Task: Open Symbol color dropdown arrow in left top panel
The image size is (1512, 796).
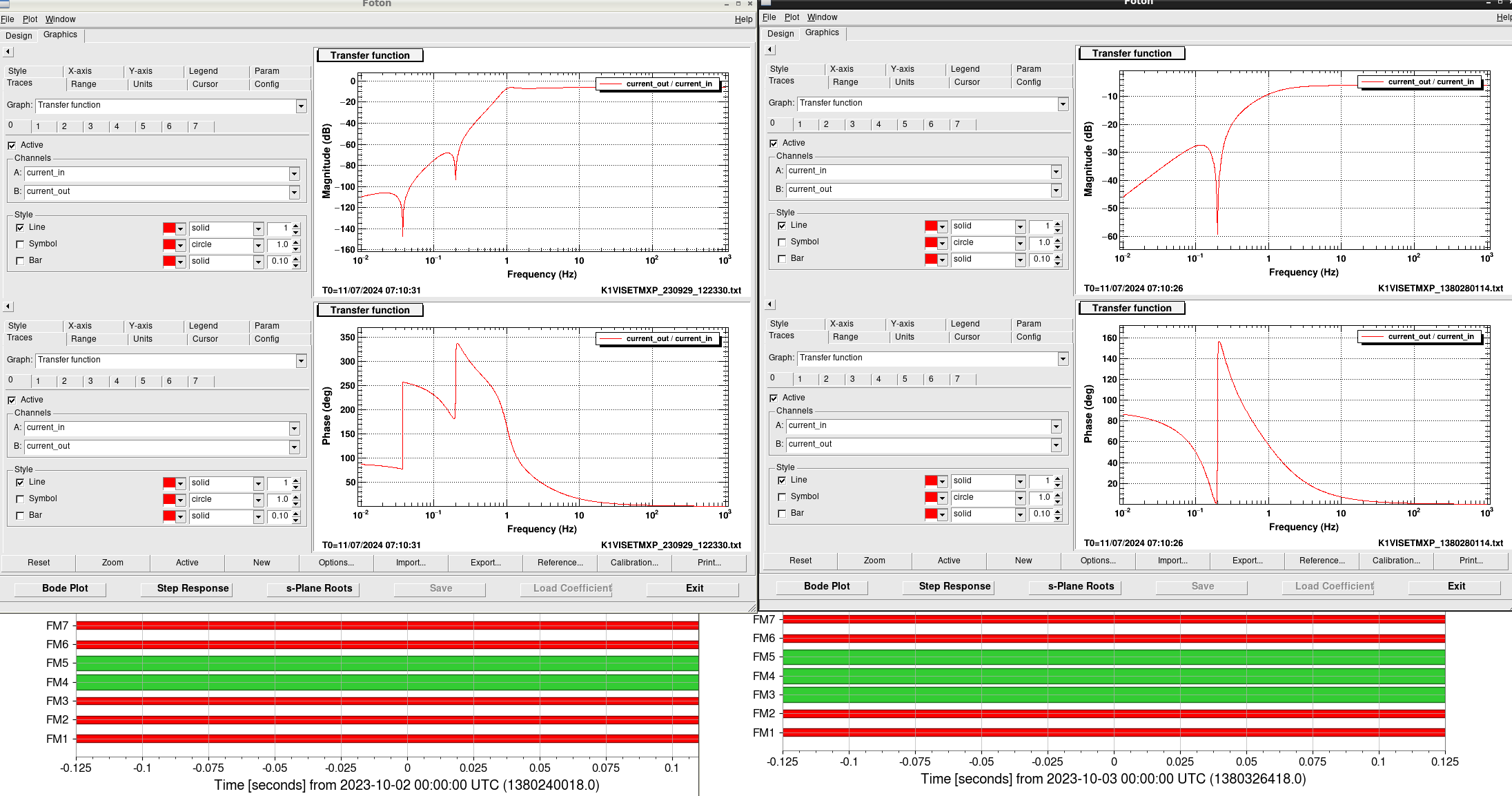Action: (181, 245)
